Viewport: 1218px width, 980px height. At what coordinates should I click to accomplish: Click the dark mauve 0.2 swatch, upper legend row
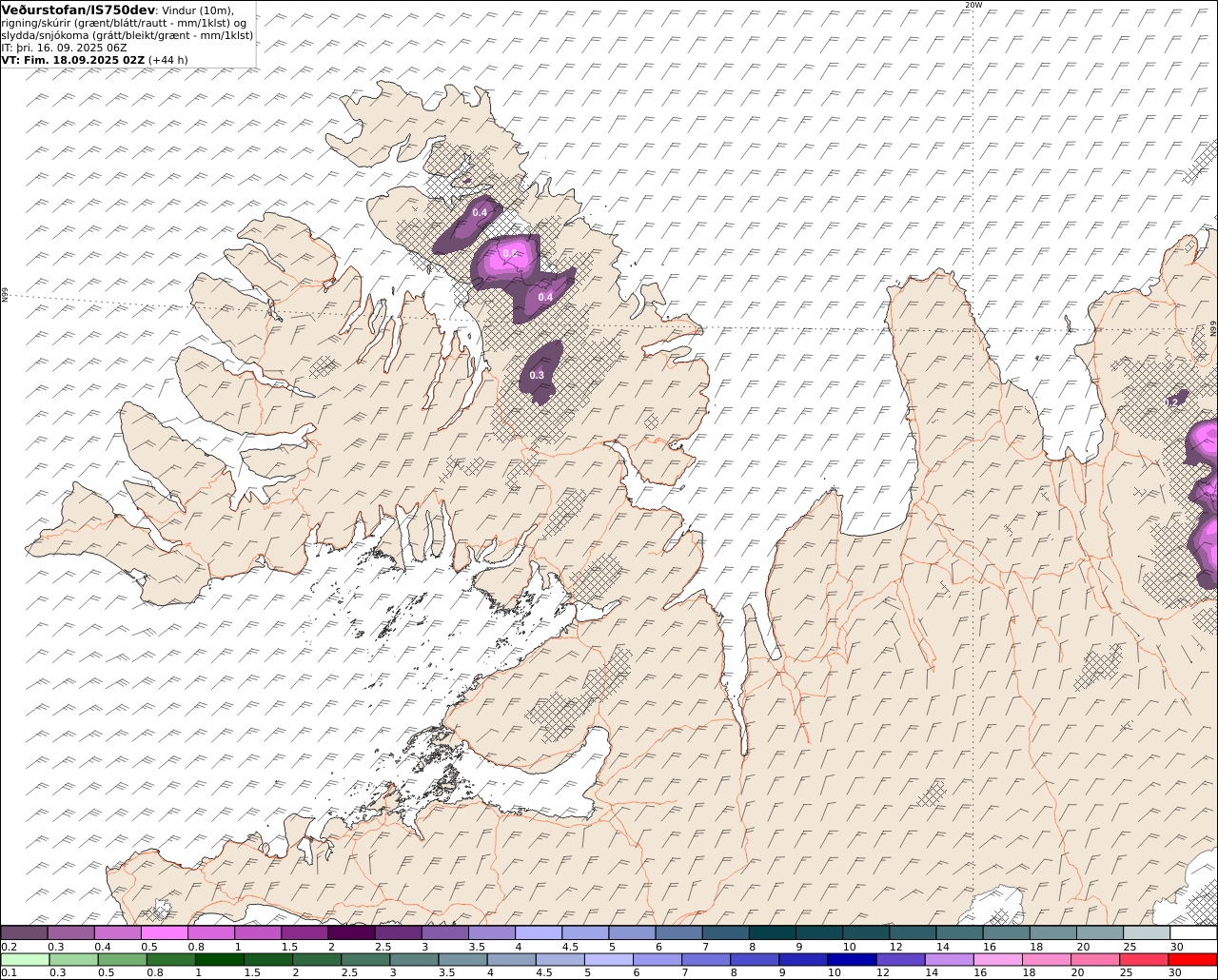(24, 932)
